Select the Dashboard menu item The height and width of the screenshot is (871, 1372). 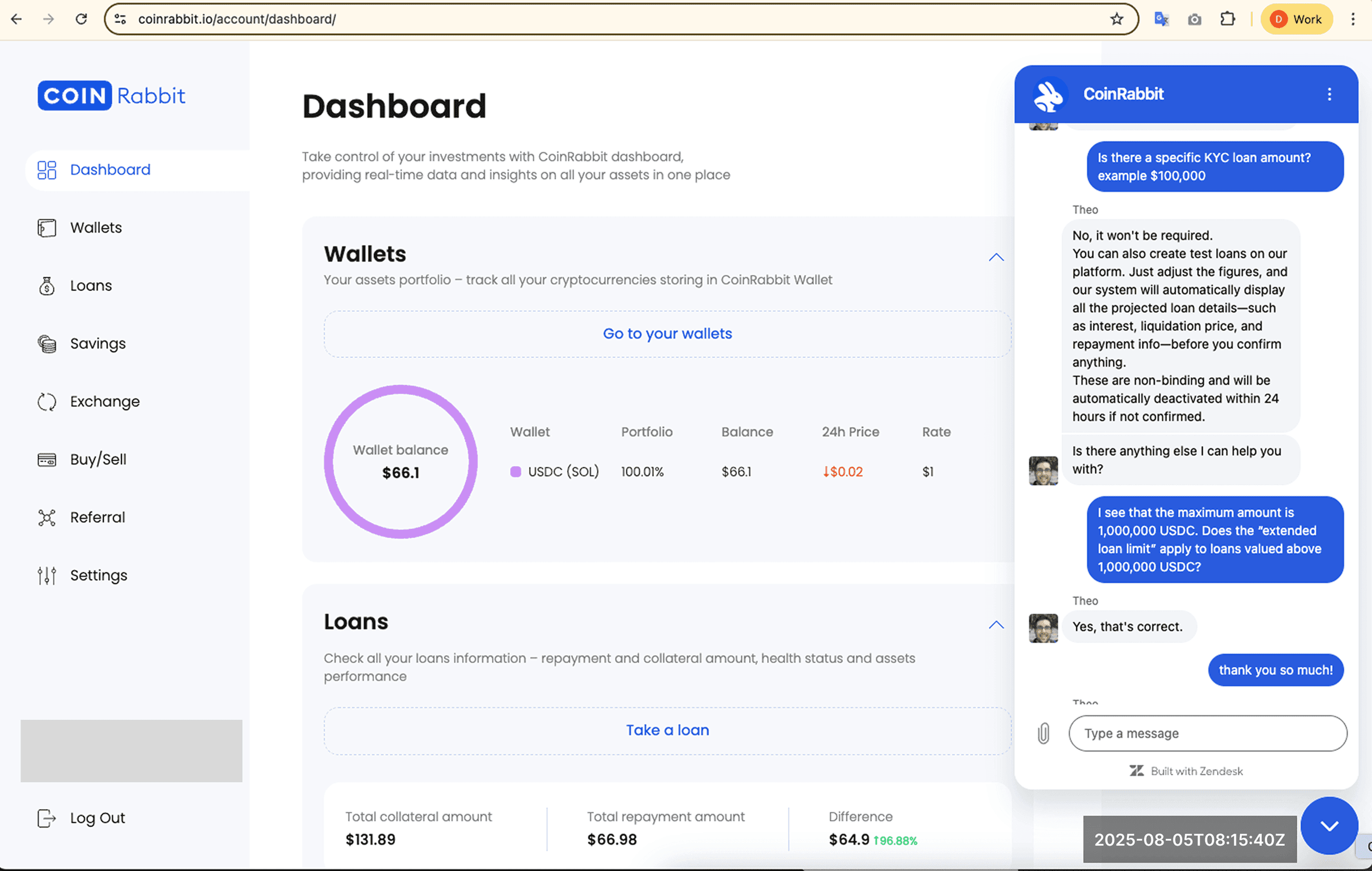[x=110, y=170]
